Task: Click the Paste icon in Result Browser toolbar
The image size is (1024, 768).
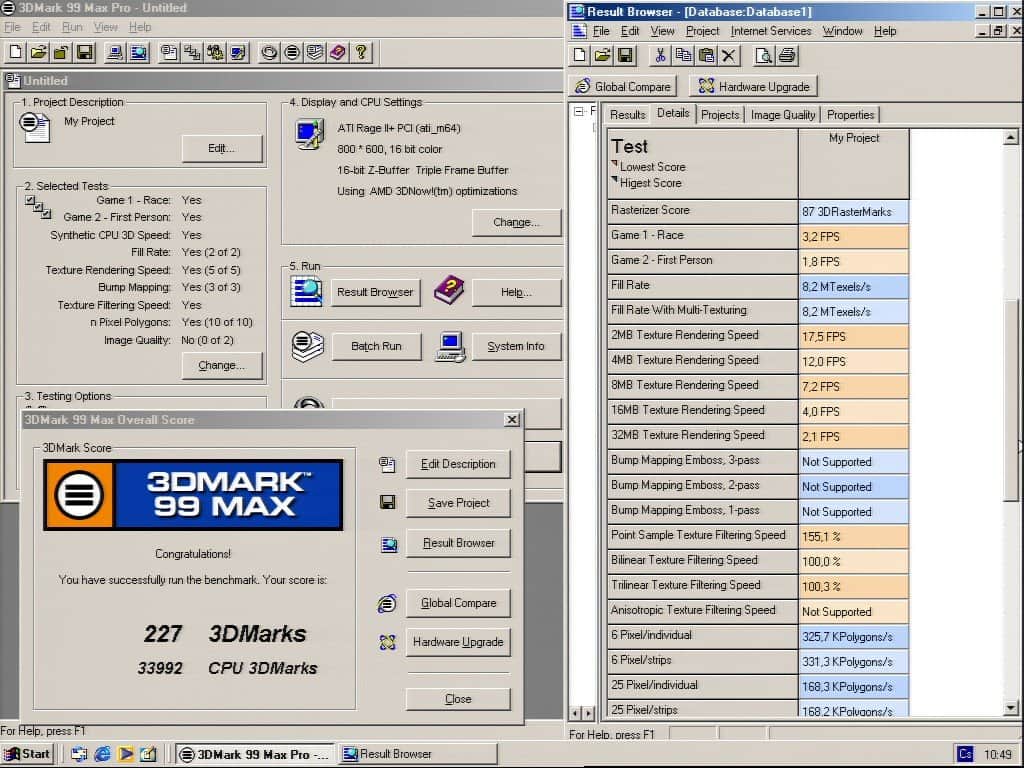Action: coord(706,56)
